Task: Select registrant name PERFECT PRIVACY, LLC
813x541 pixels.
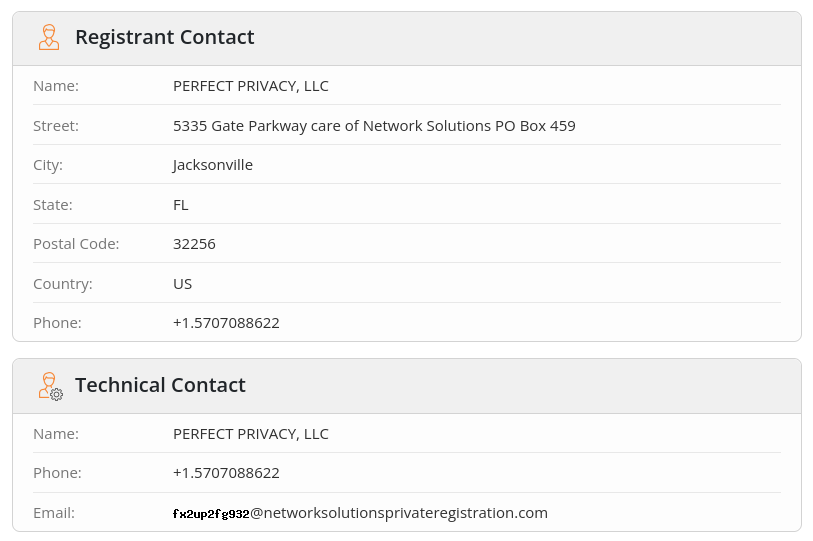Action: pyautogui.click(x=250, y=86)
